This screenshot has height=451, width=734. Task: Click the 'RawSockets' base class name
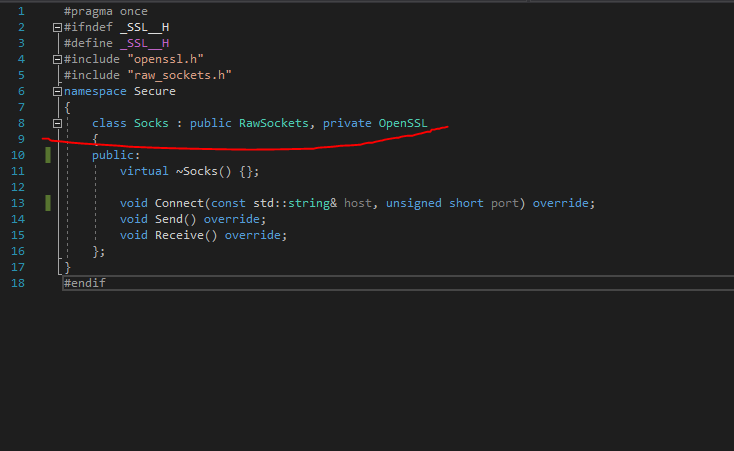[x=274, y=123]
